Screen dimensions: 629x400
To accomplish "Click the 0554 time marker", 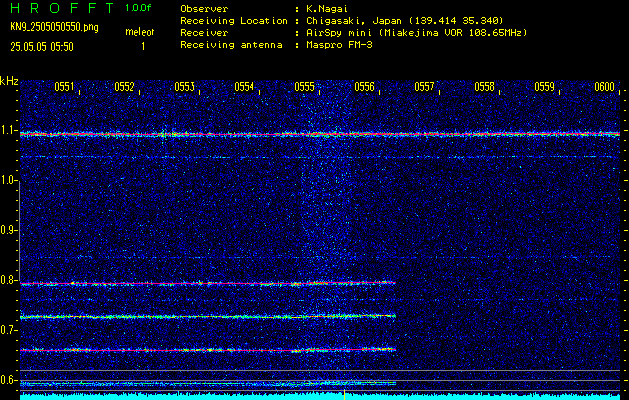I will pyautogui.click(x=244, y=87).
